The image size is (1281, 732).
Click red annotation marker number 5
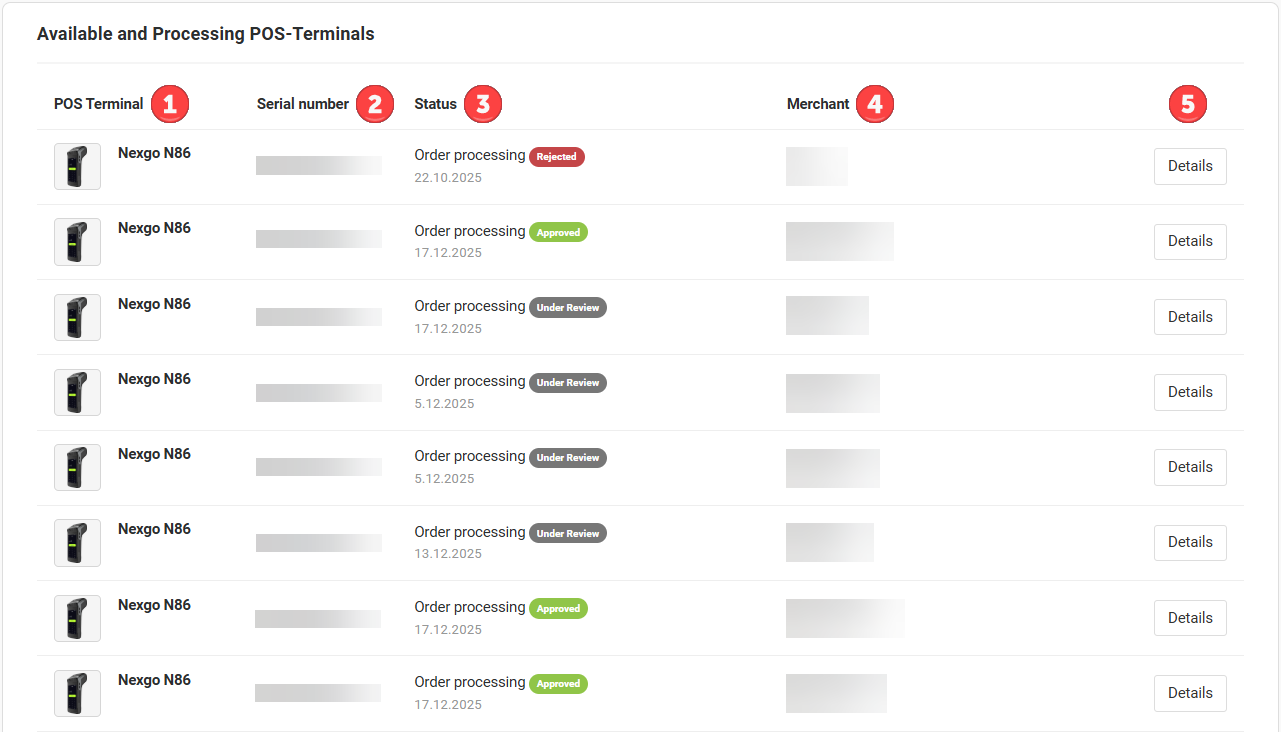point(1188,104)
